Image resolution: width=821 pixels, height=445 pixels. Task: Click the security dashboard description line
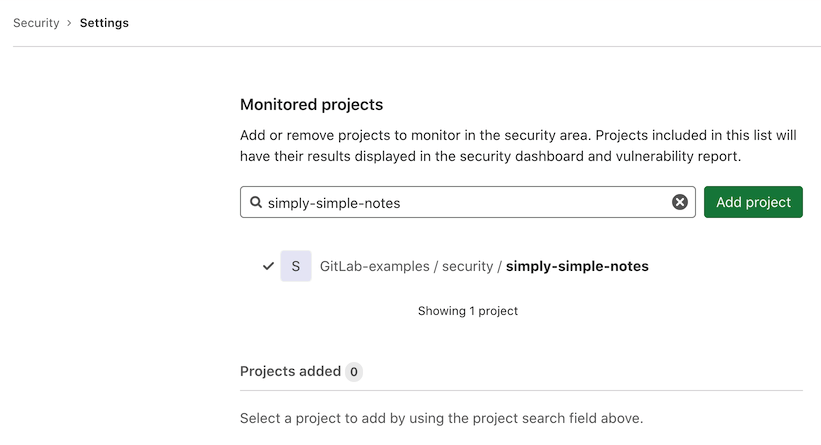pyautogui.click(x=490, y=157)
